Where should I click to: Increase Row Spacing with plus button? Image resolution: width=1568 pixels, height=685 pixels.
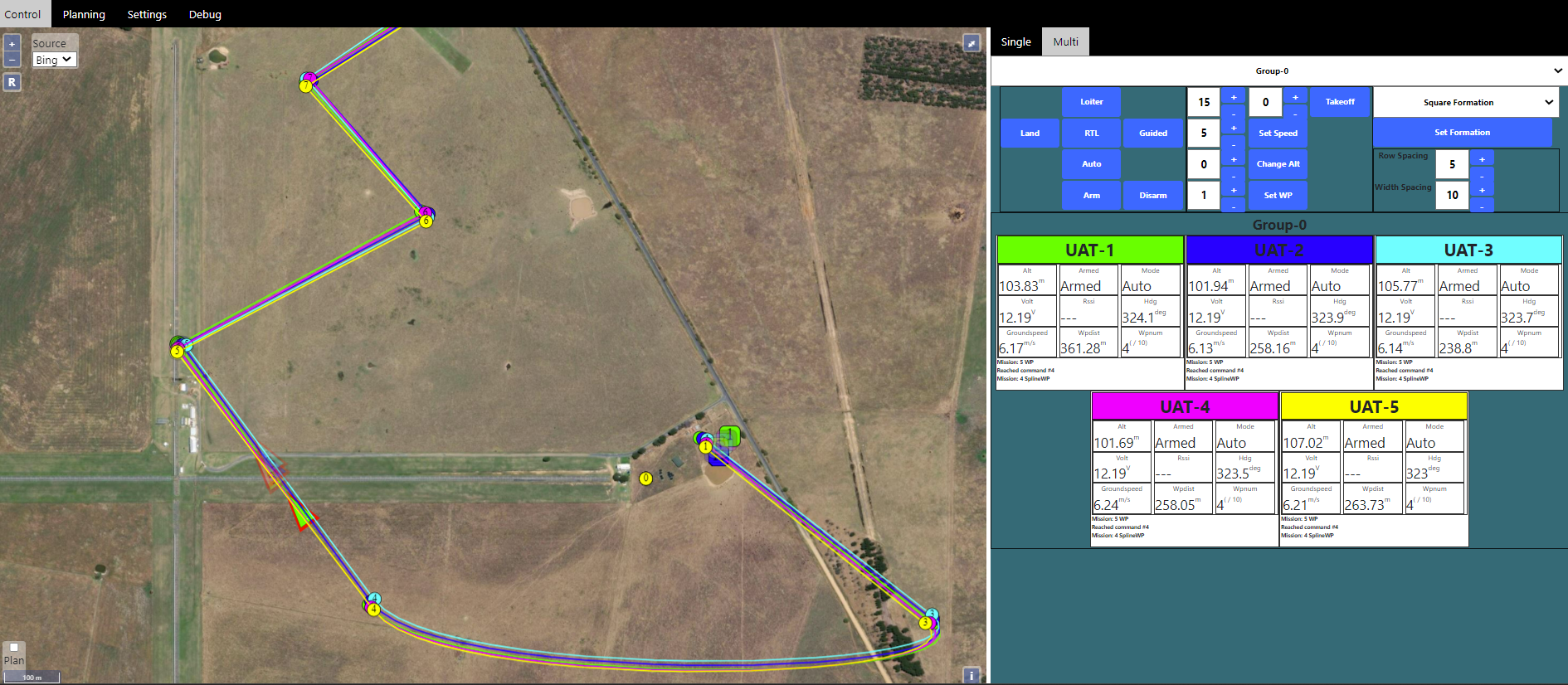coord(1482,159)
